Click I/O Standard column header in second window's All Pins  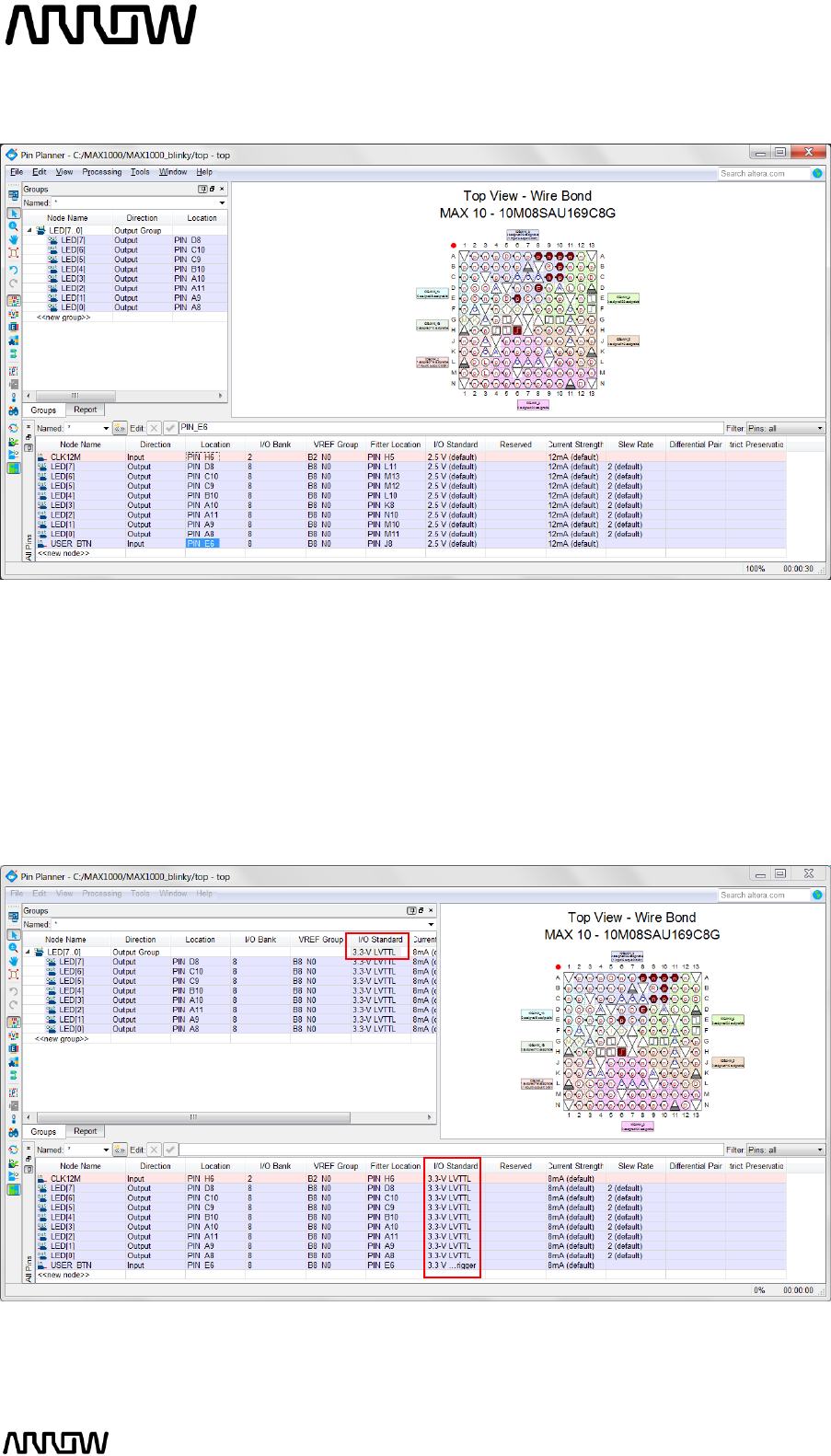[456, 1166]
